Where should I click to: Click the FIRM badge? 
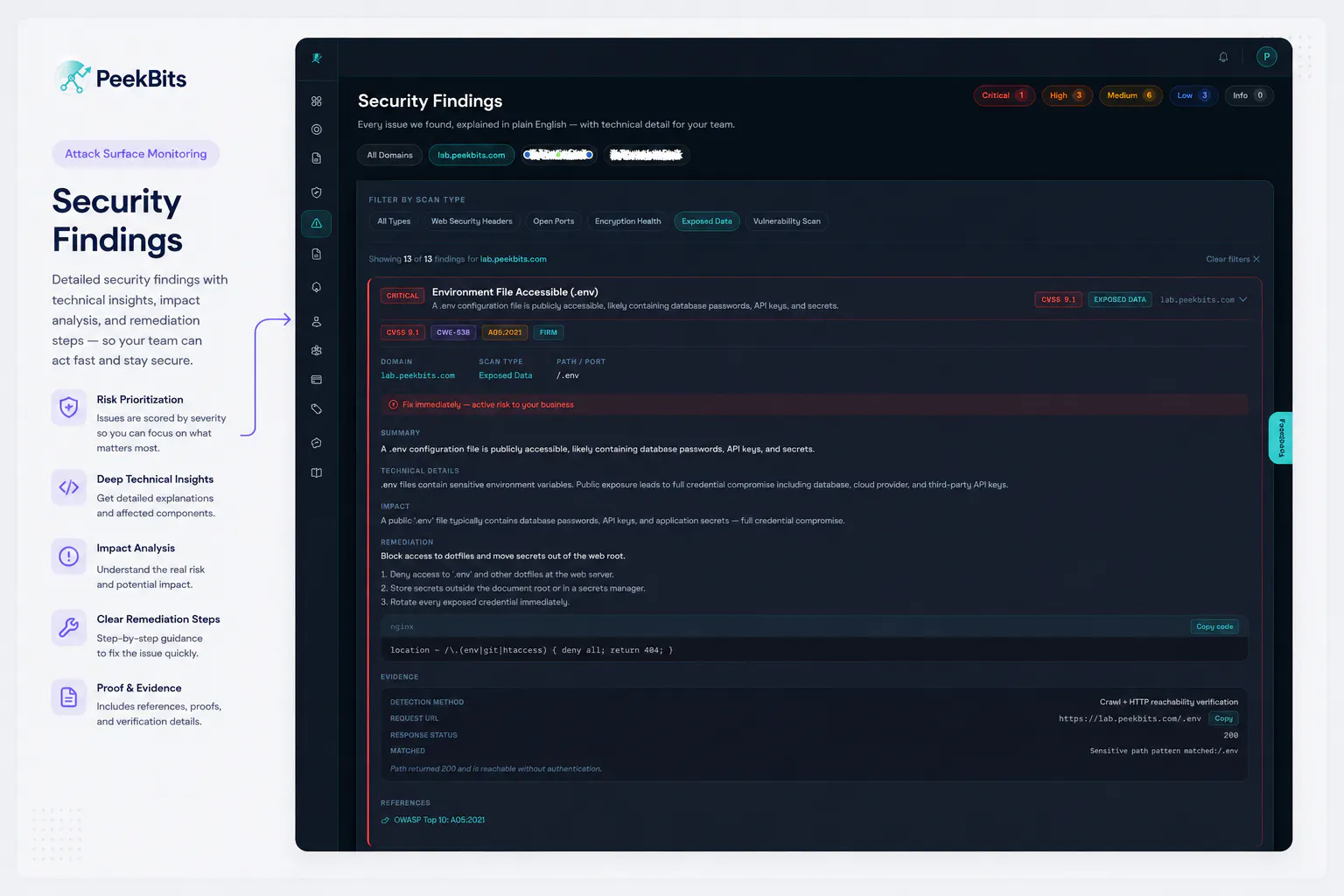[549, 332]
